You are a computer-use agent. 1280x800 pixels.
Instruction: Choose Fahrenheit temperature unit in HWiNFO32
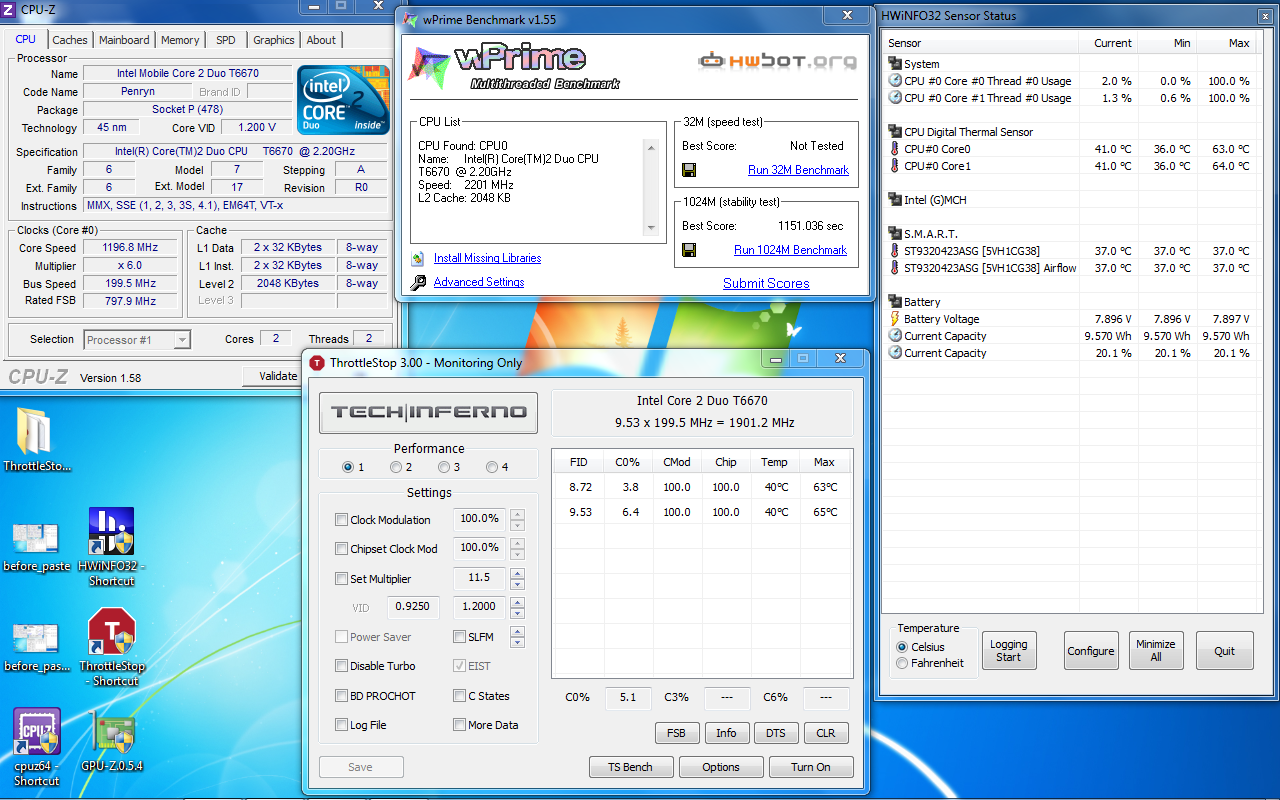click(x=902, y=663)
